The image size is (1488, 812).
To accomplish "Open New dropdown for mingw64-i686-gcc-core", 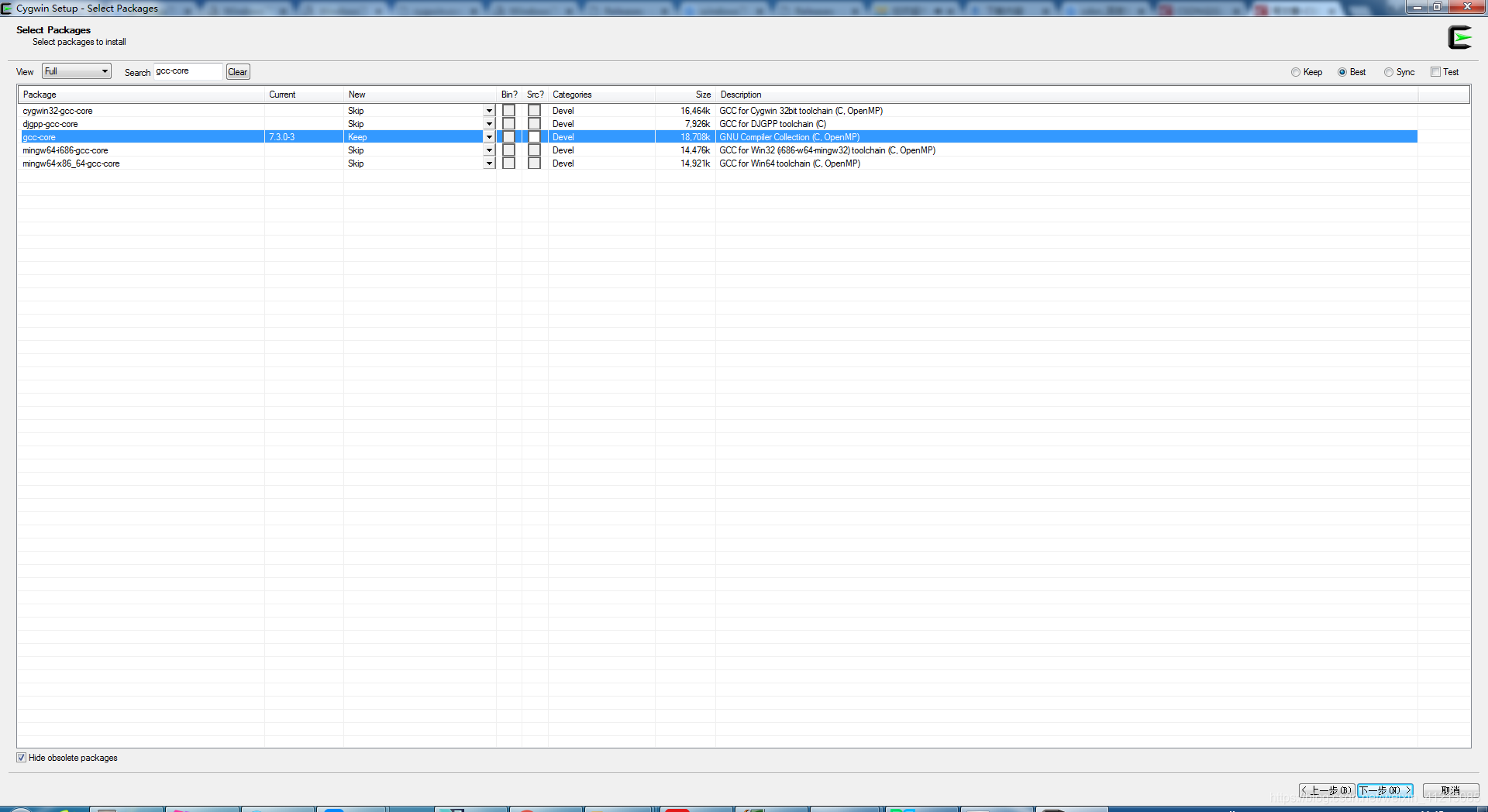I will pyautogui.click(x=489, y=150).
